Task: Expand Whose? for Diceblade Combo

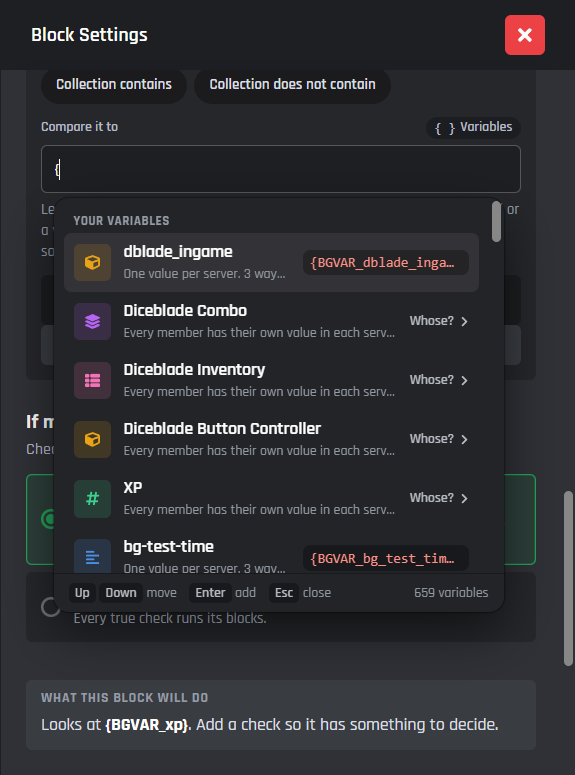Action: coord(439,321)
